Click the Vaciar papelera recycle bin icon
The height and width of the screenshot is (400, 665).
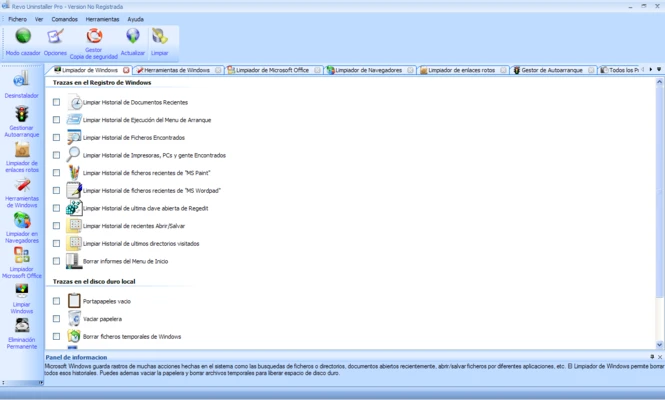(74, 319)
